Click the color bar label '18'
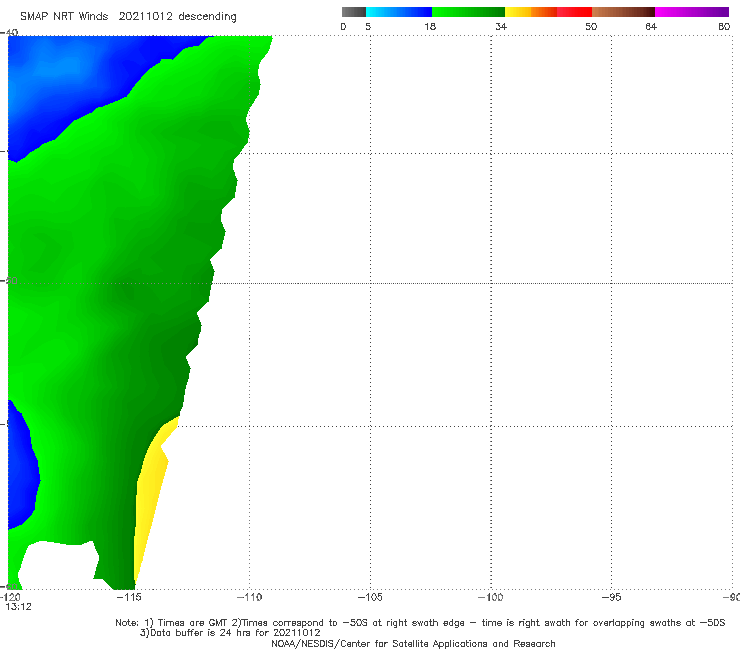The height and width of the screenshot is (650, 740). [430, 26]
